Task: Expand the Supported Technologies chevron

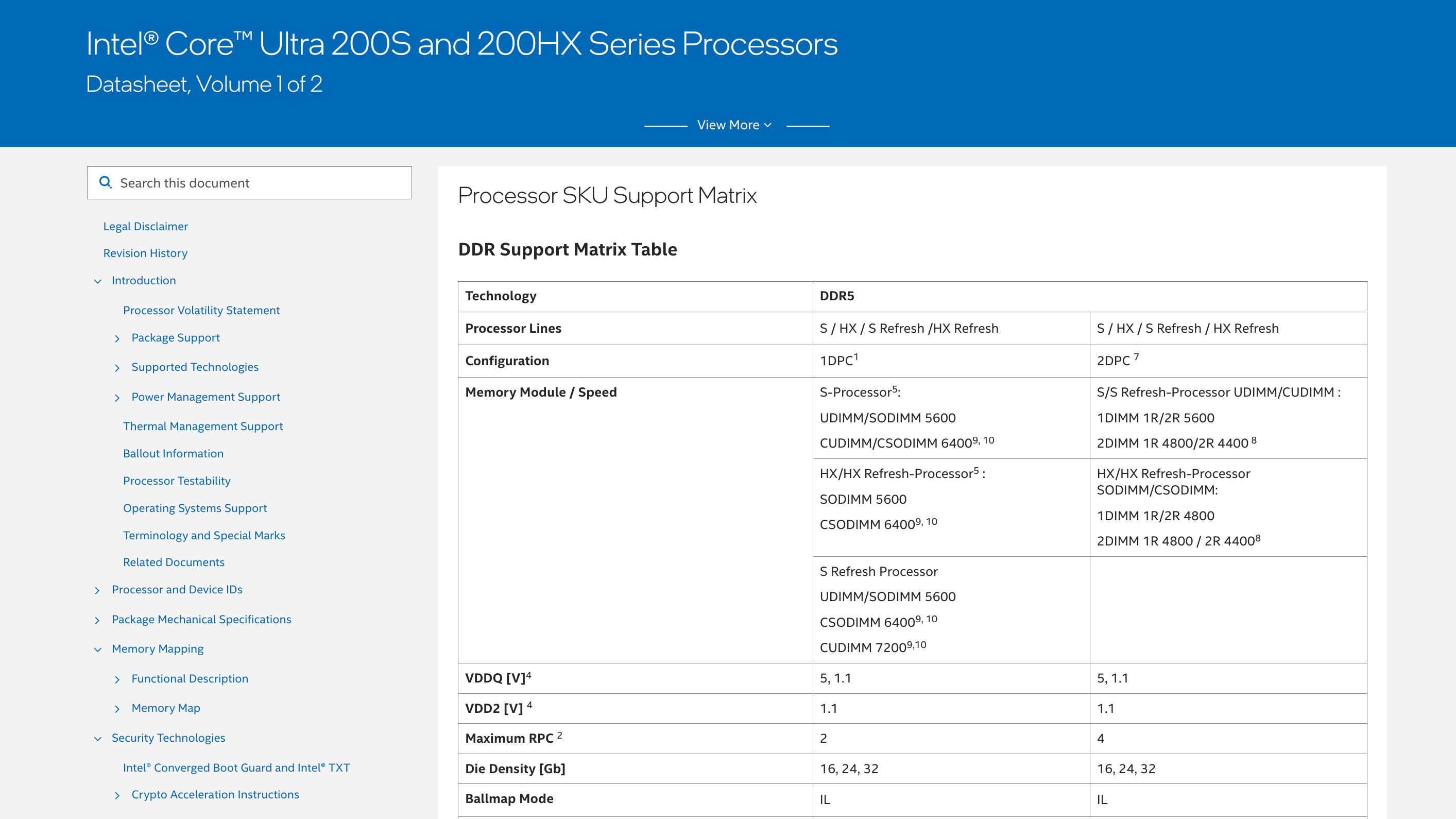Action: pyautogui.click(x=117, y=368)
